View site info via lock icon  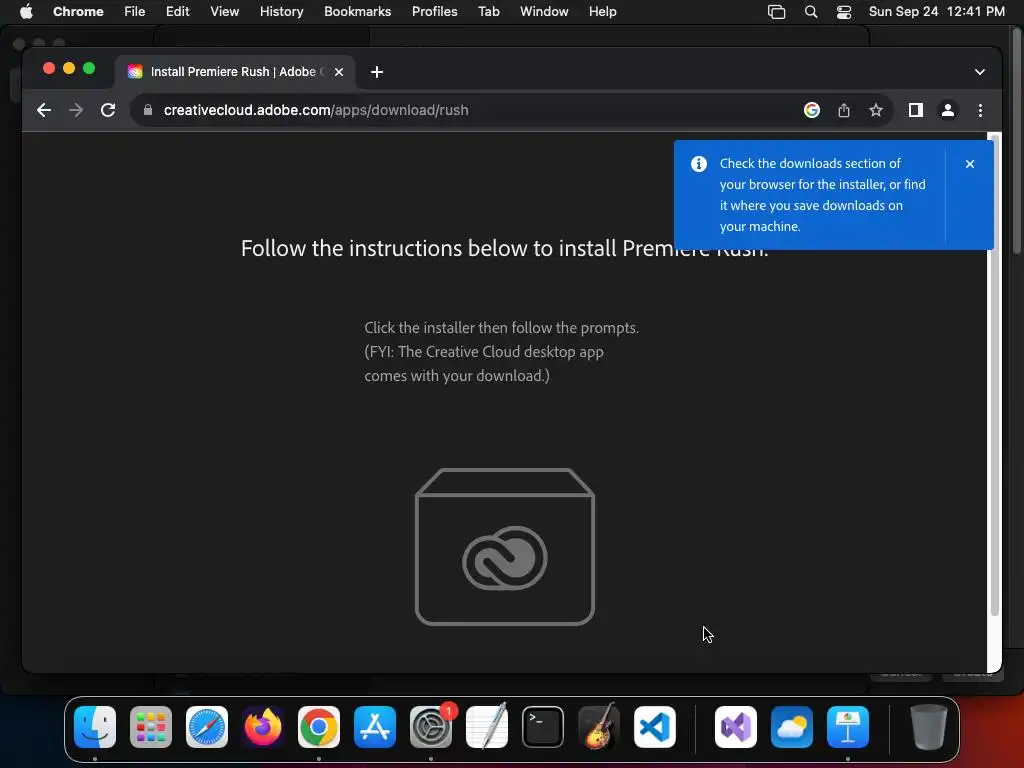(x=148, y=110)
